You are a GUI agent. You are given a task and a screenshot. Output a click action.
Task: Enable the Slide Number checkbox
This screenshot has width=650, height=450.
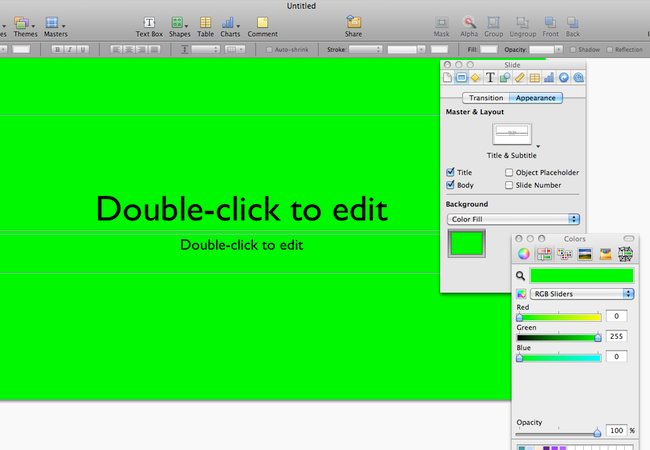click(510, 185)
